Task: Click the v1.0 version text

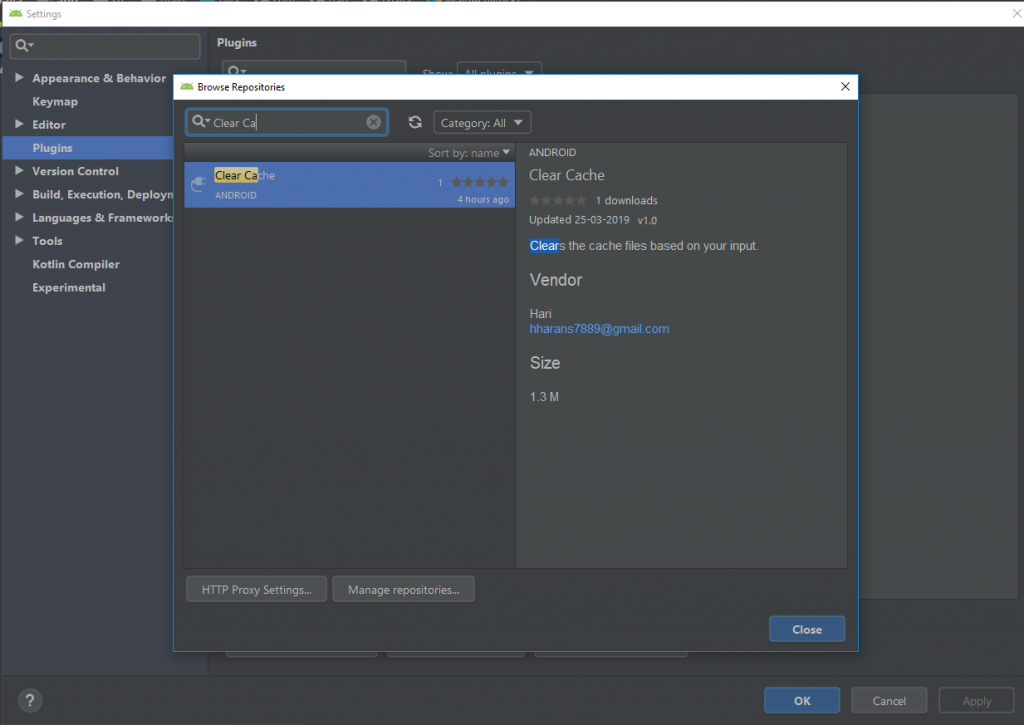Action: click(x=647, y=220)
